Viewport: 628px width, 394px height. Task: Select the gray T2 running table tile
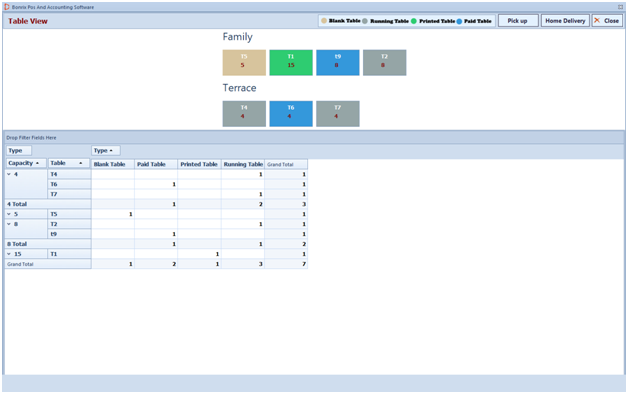pyautogui.click(x=384, y=62)
